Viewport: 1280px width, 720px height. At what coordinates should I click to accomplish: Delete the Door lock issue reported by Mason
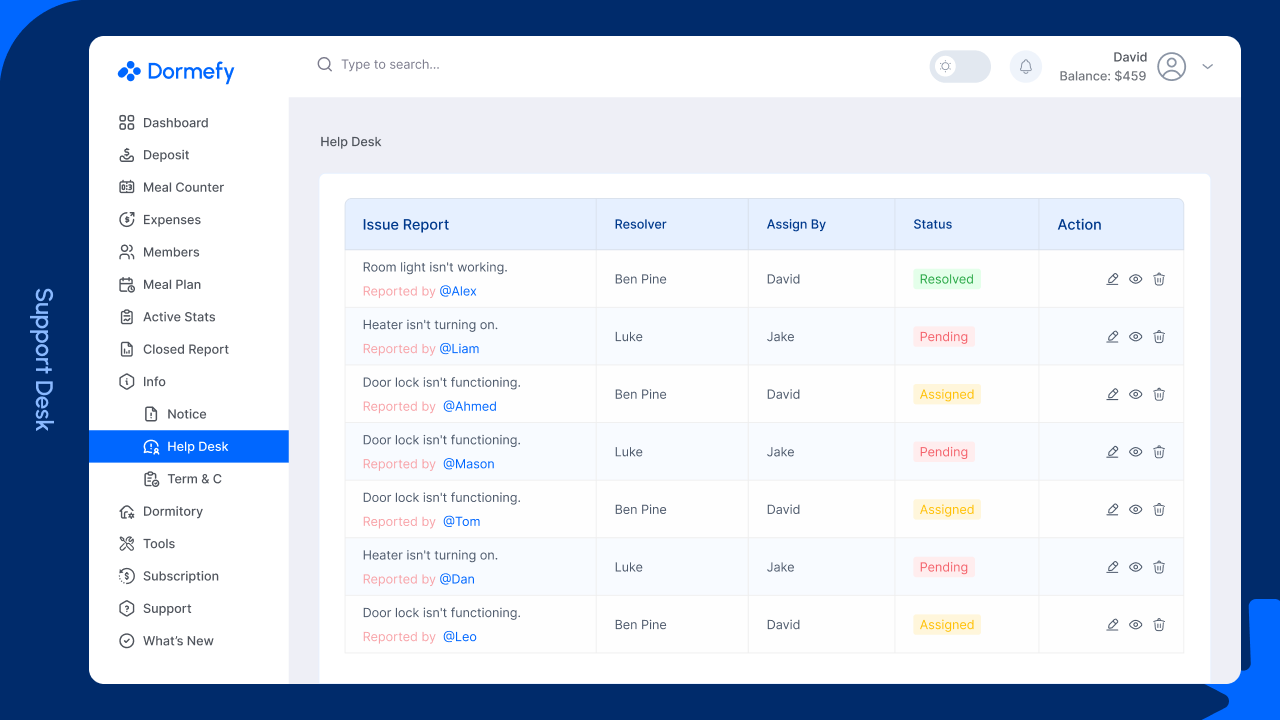pos(1159,452)
